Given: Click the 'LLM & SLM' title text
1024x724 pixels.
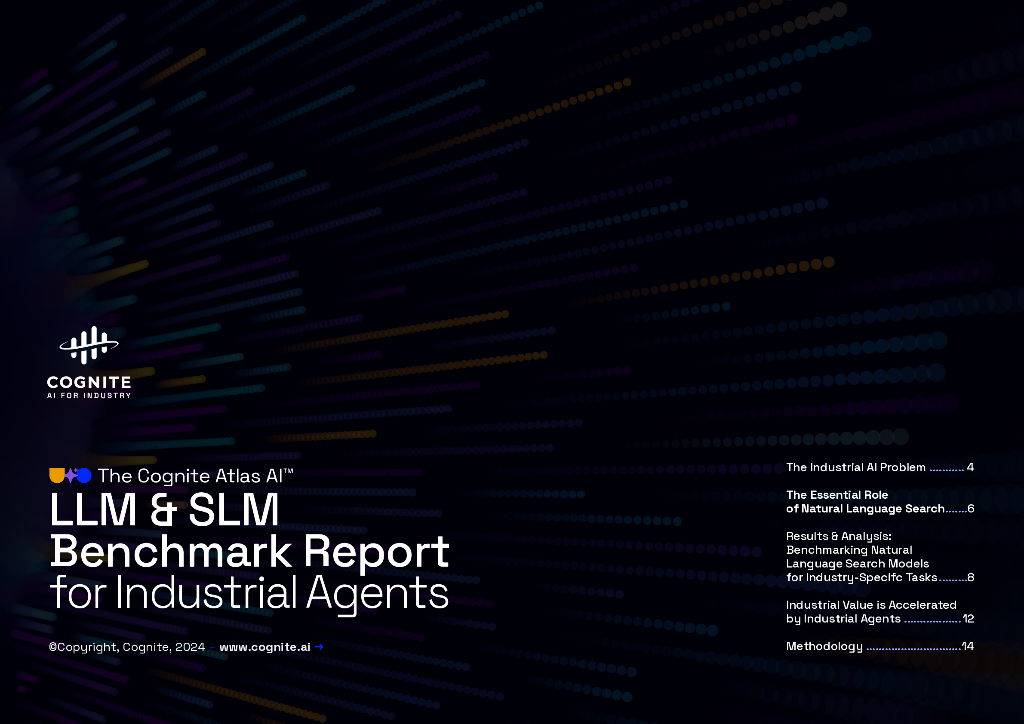Looking at the screenshot, I should (165, 510).
